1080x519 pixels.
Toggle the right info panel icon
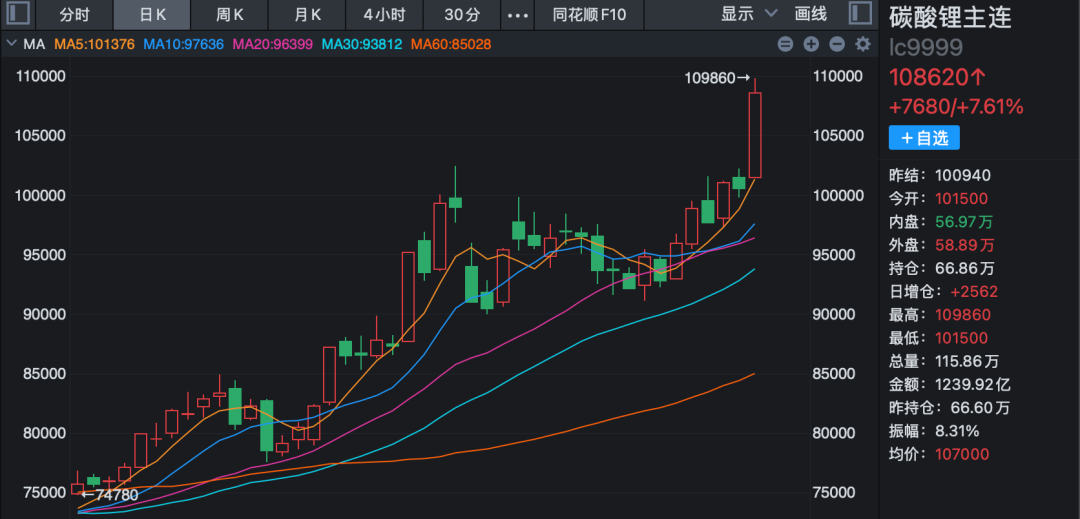click(858, 14)
